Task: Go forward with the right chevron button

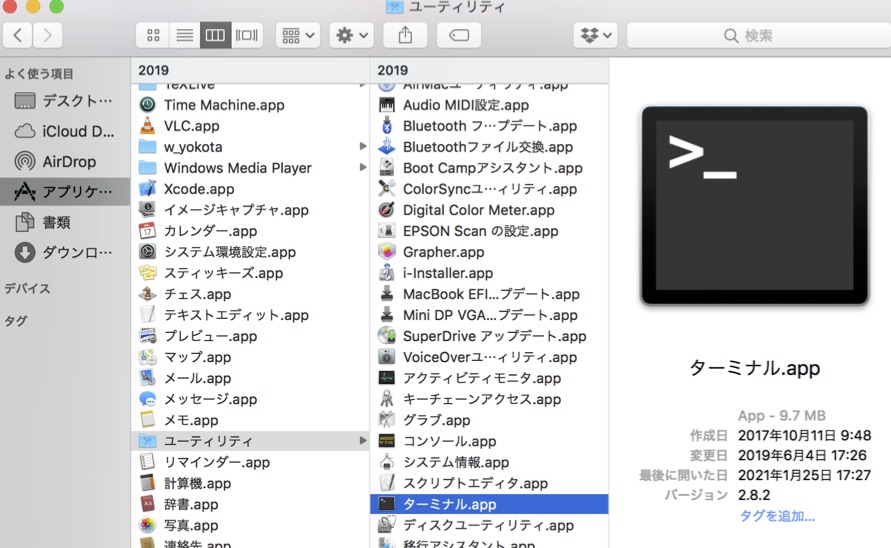Action: tap(47, 35)
